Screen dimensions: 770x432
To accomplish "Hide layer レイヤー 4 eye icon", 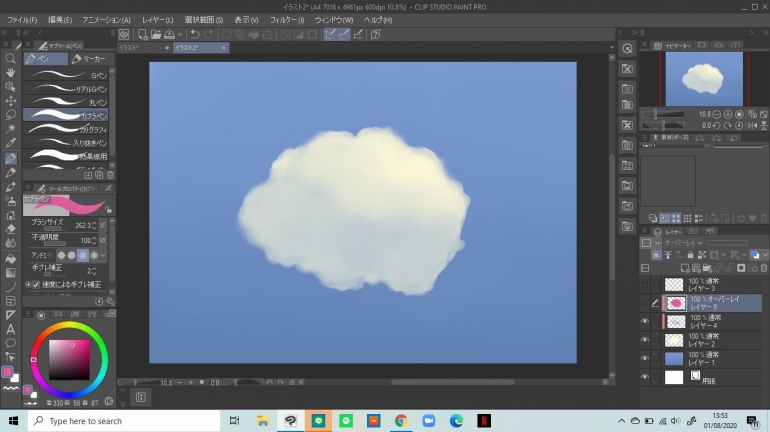I will tap(645, 322).
